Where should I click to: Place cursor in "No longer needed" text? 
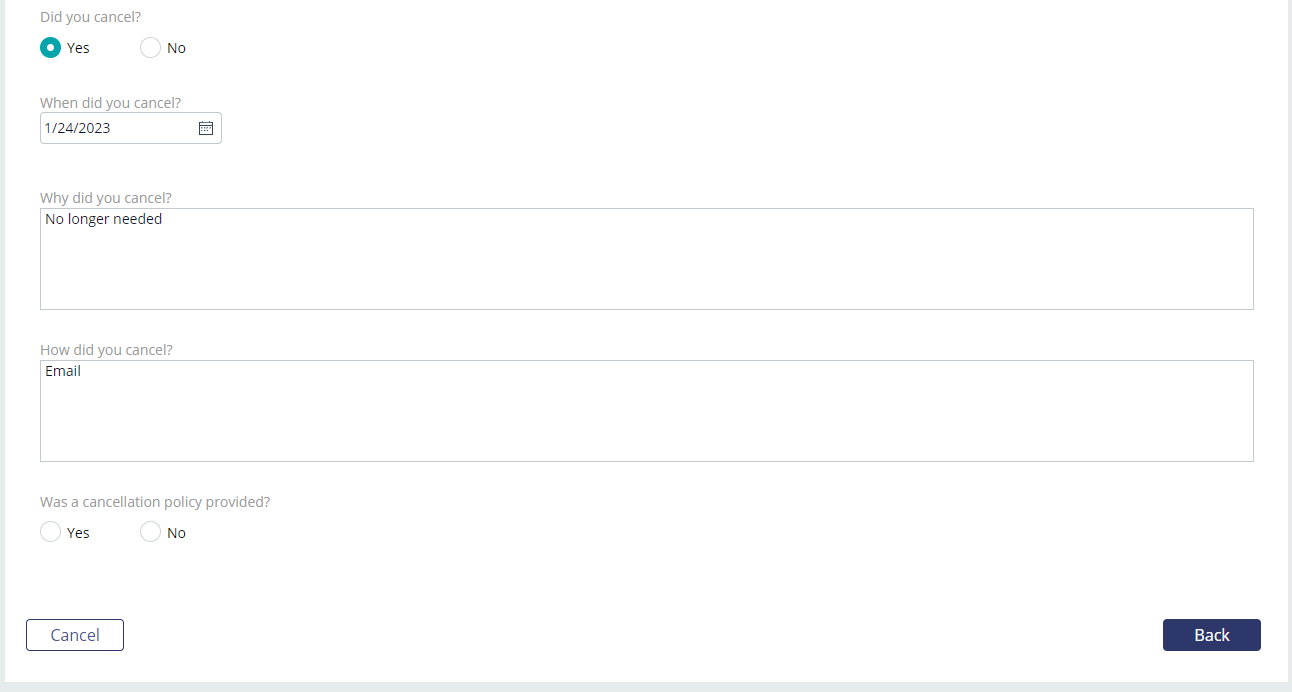(x=104, y=219)
